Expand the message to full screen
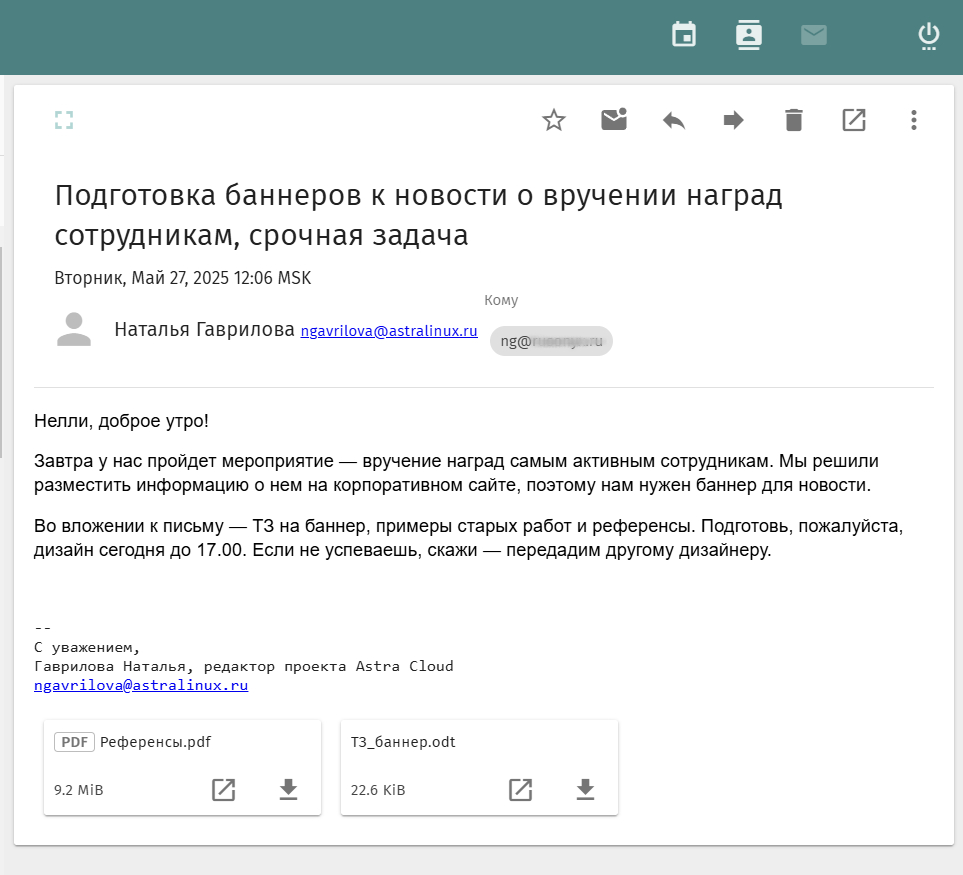 click(64, 120)
